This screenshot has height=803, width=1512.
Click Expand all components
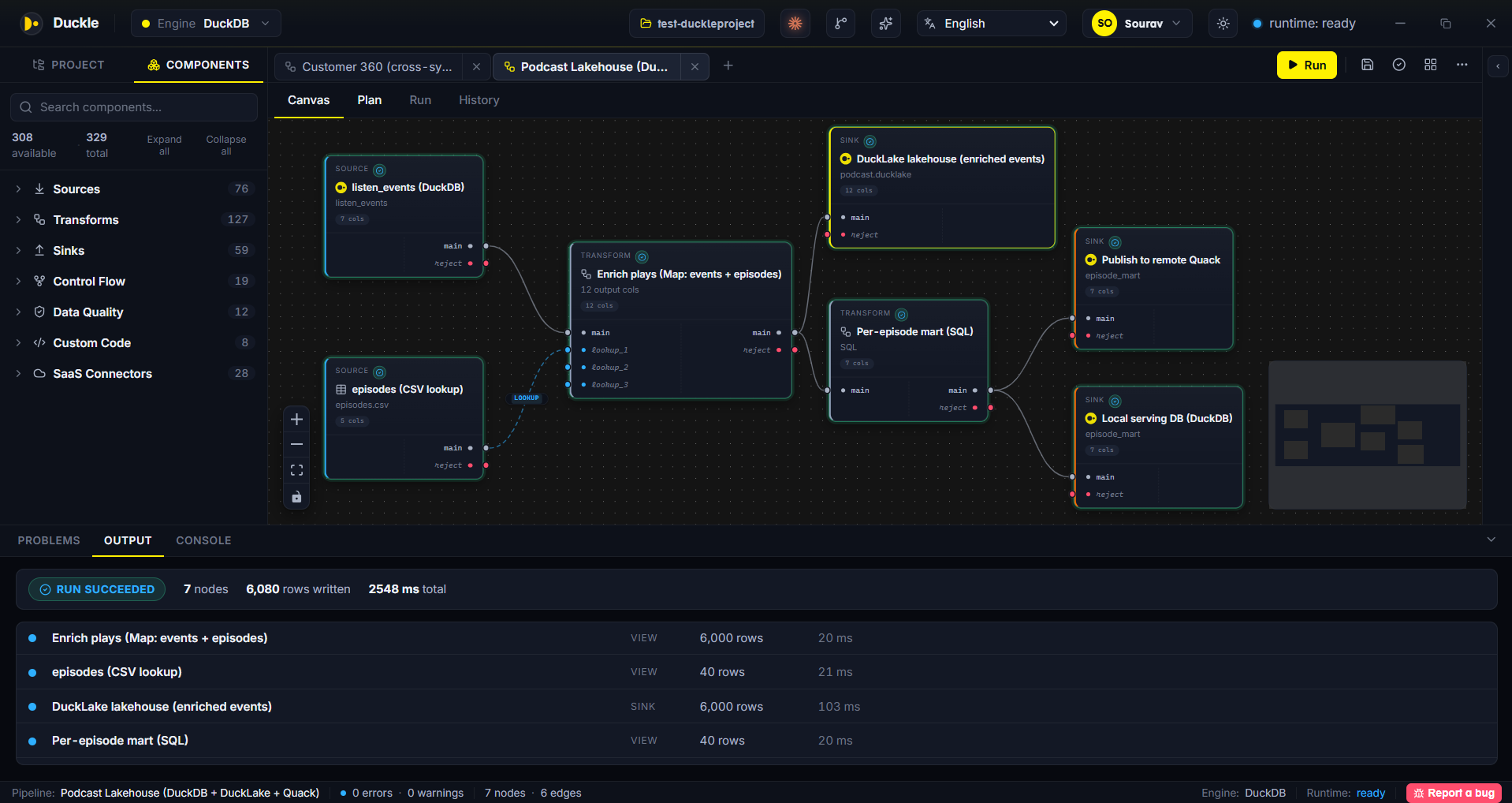tap(164, 145)
